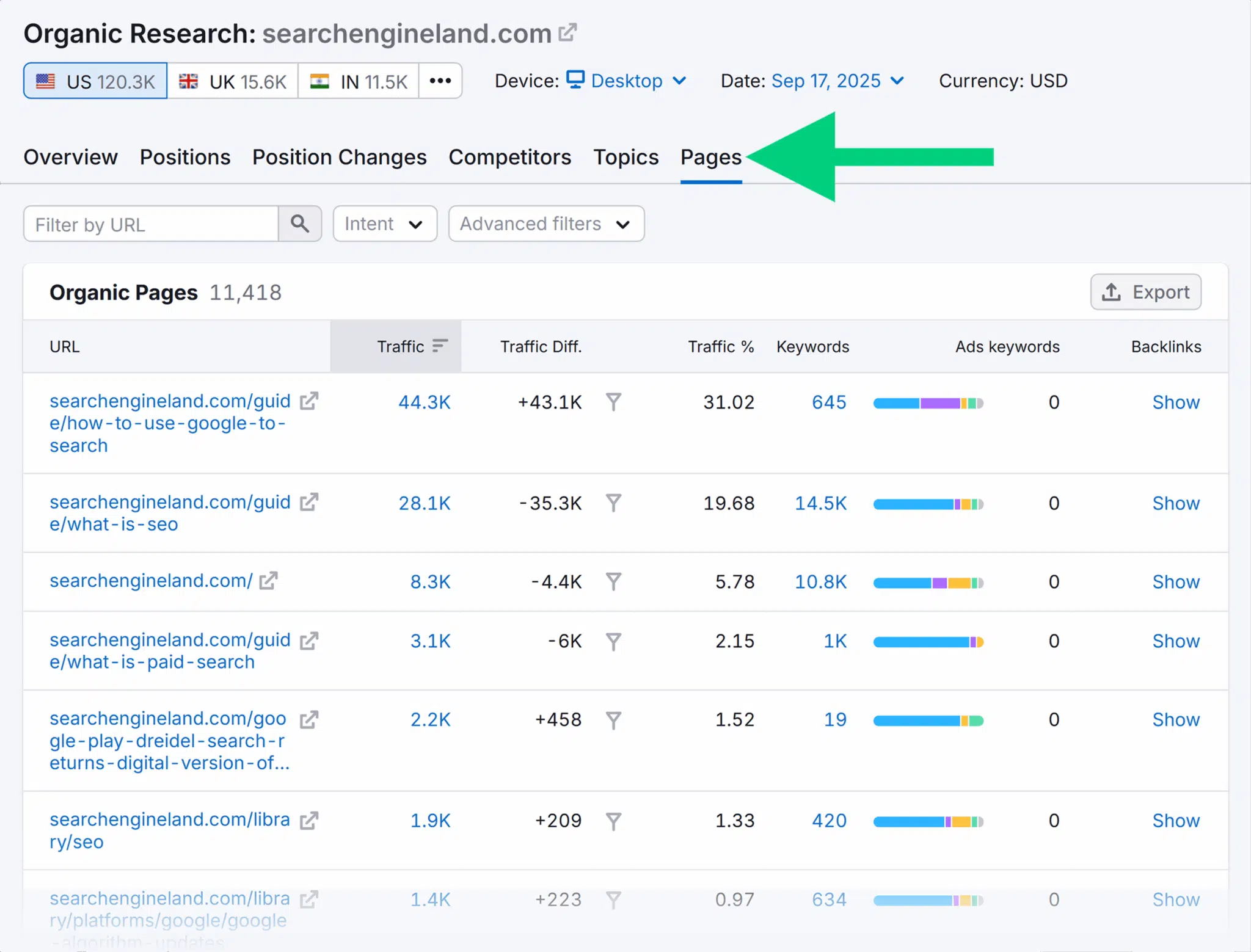Open the what-is-paid-search URL link
This screenshot has height=952, width=1251.
(x=170, y=651)
